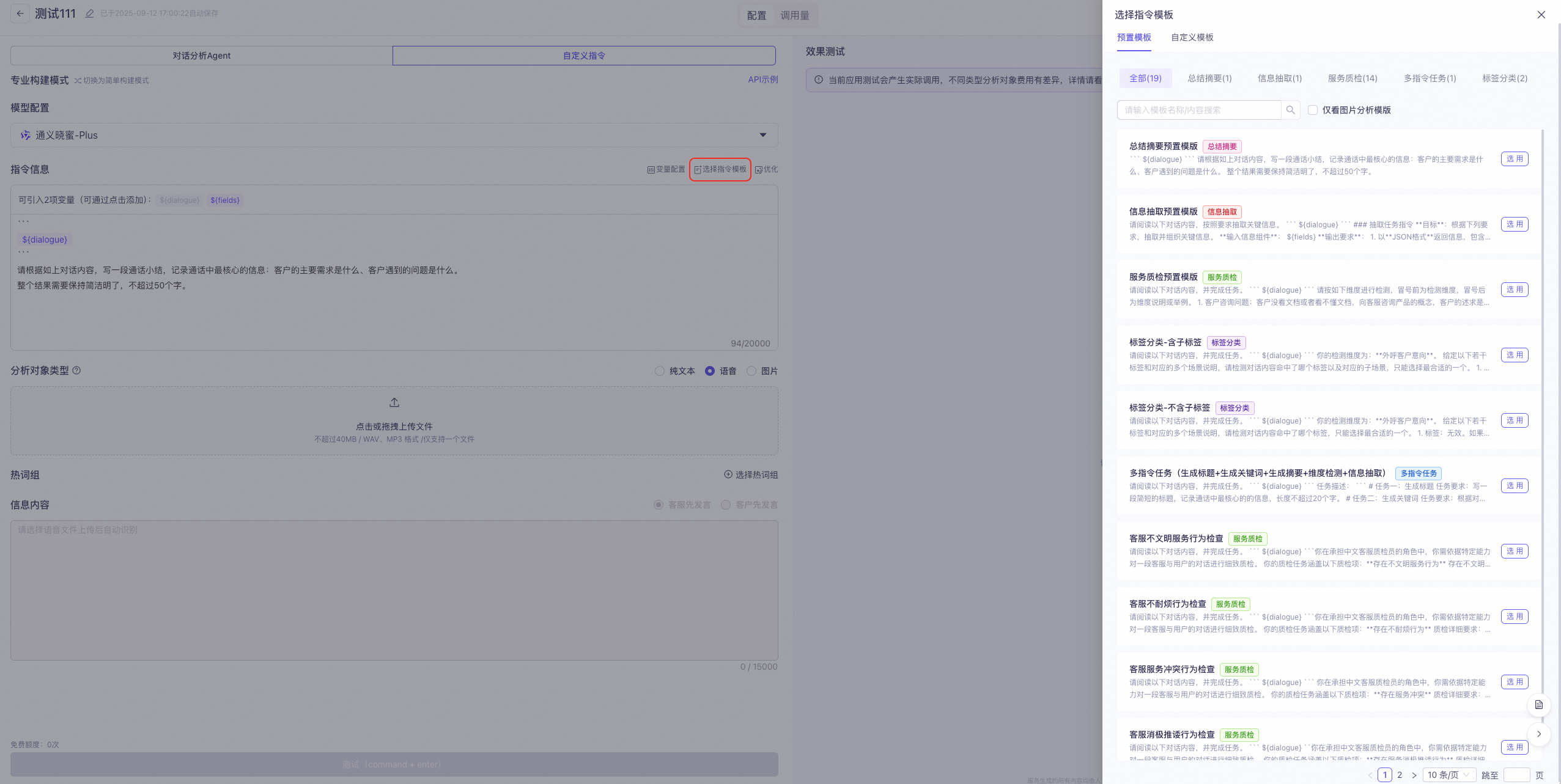Click the upload icon in file drop area
Image resolution: width=1561 pixels, height=784 pixels.
coord(394,403)
